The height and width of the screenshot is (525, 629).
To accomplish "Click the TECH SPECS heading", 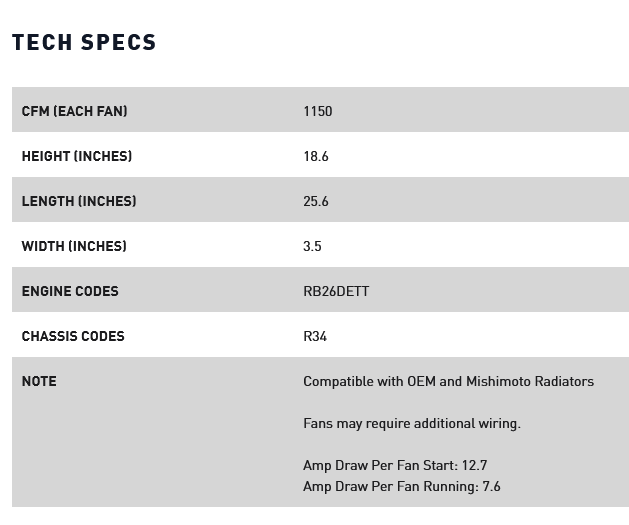I will [x=84, y=42].
